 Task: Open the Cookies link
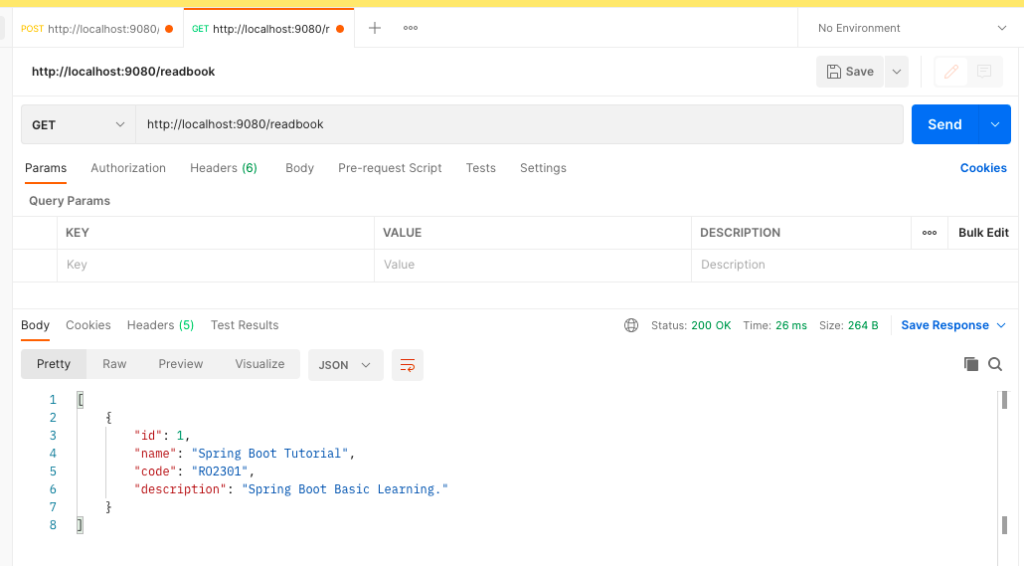pos(983,168)
